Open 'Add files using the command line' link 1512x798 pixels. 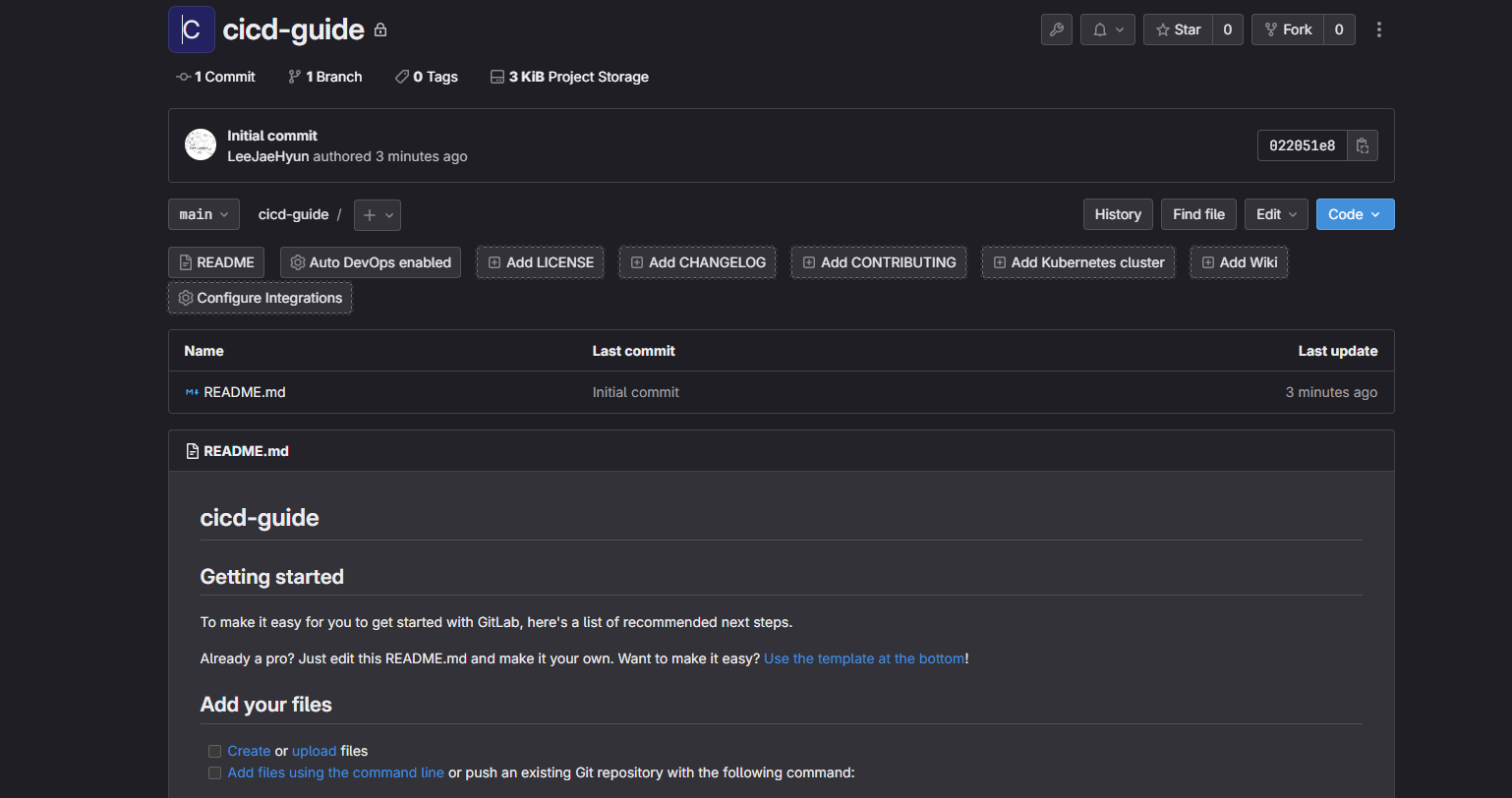click(336, 772)
